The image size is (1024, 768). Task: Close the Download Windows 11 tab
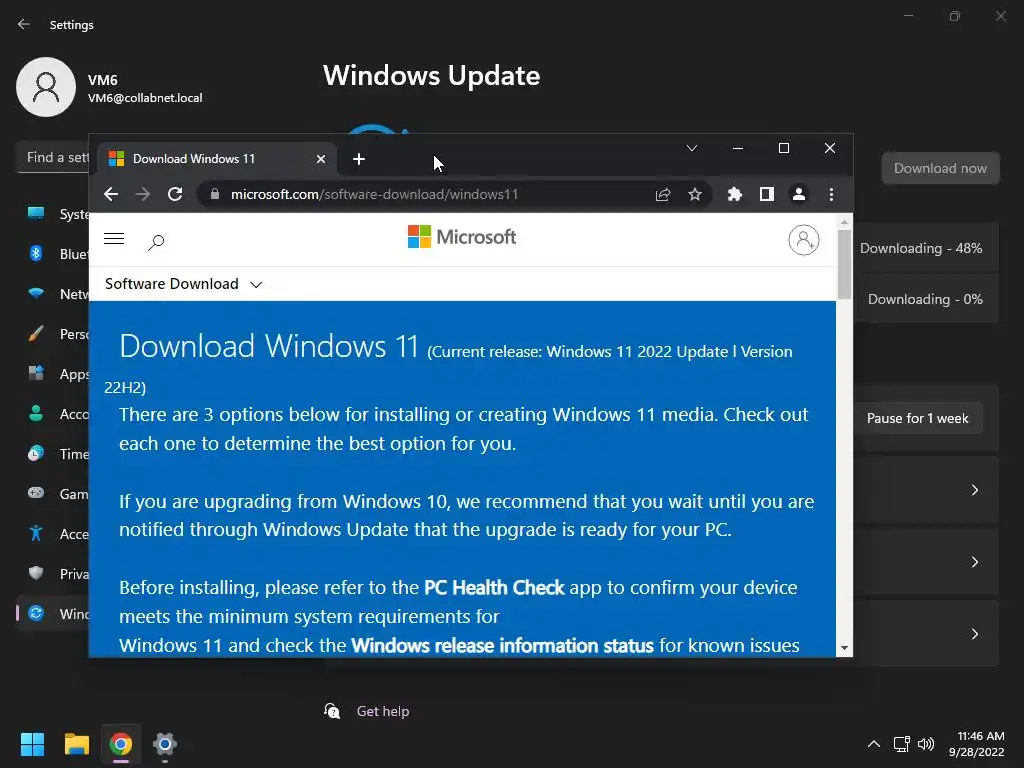(x=321, y=159)
